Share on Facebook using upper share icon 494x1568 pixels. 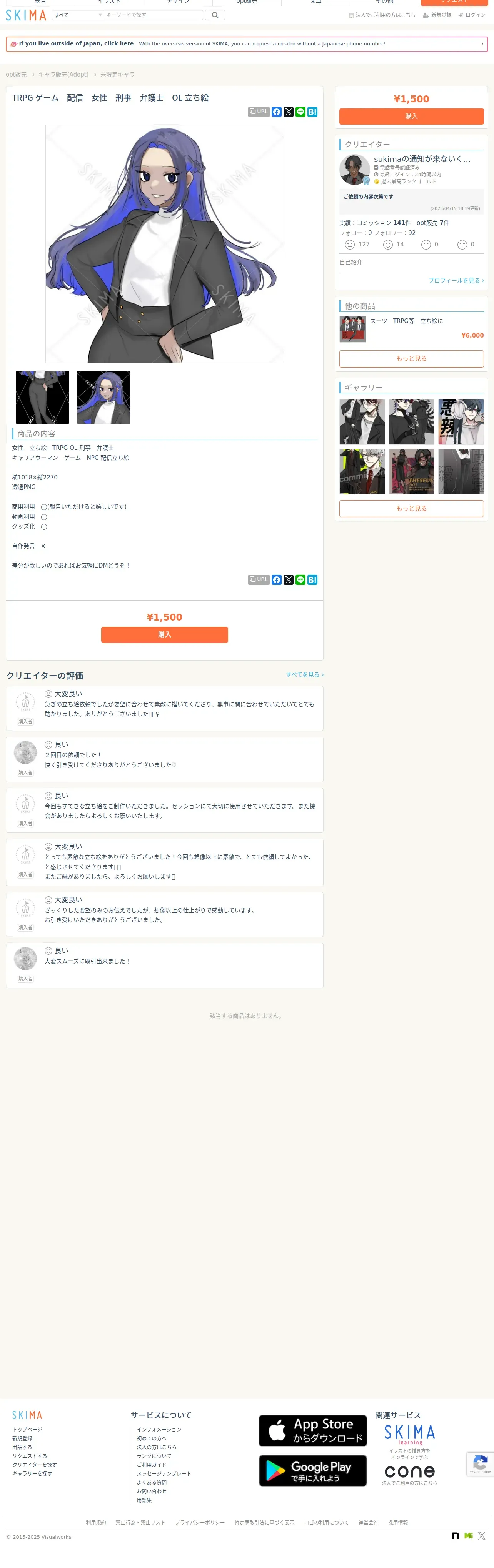click(277, 112)
